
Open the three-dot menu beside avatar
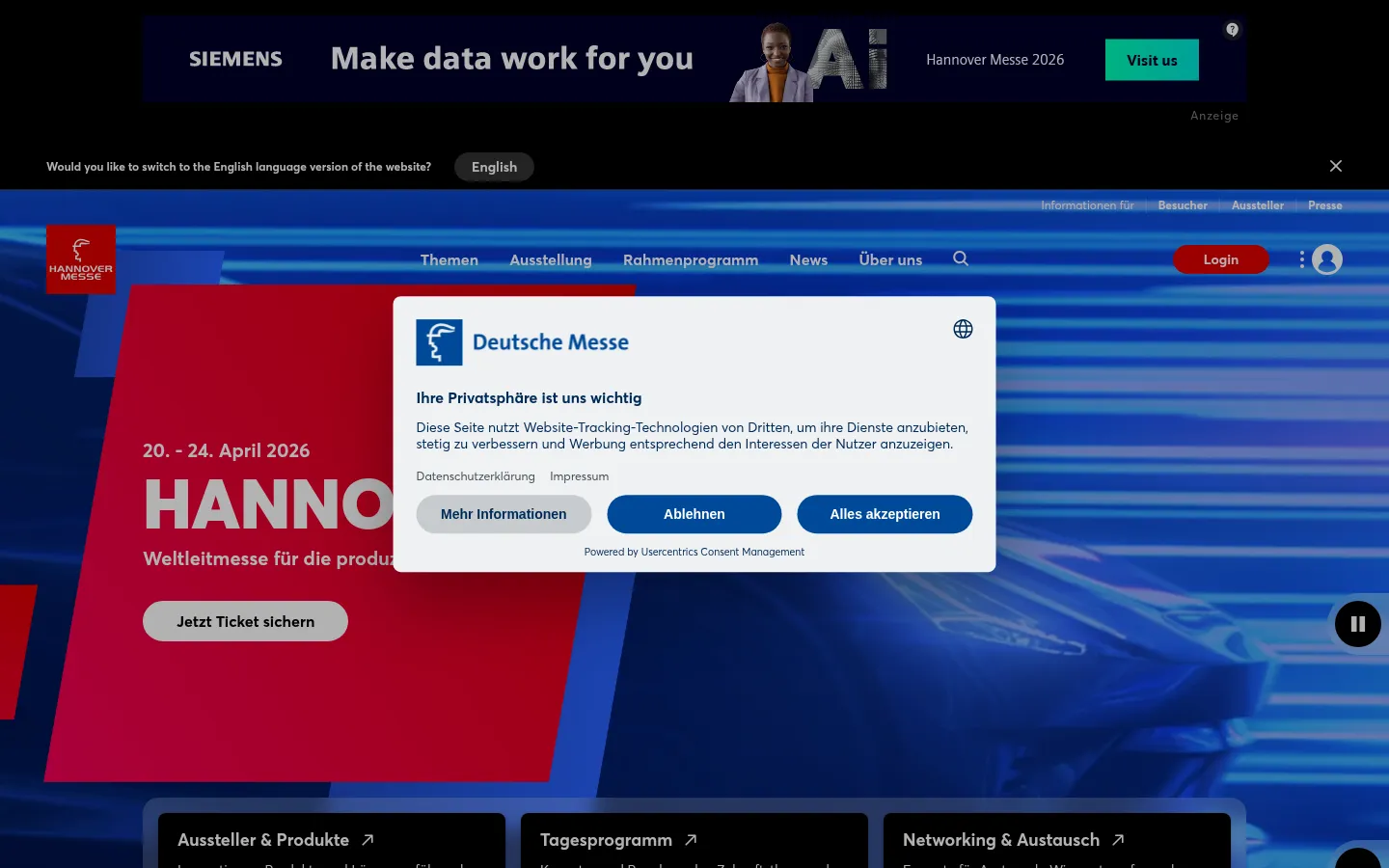point(1301,259)
